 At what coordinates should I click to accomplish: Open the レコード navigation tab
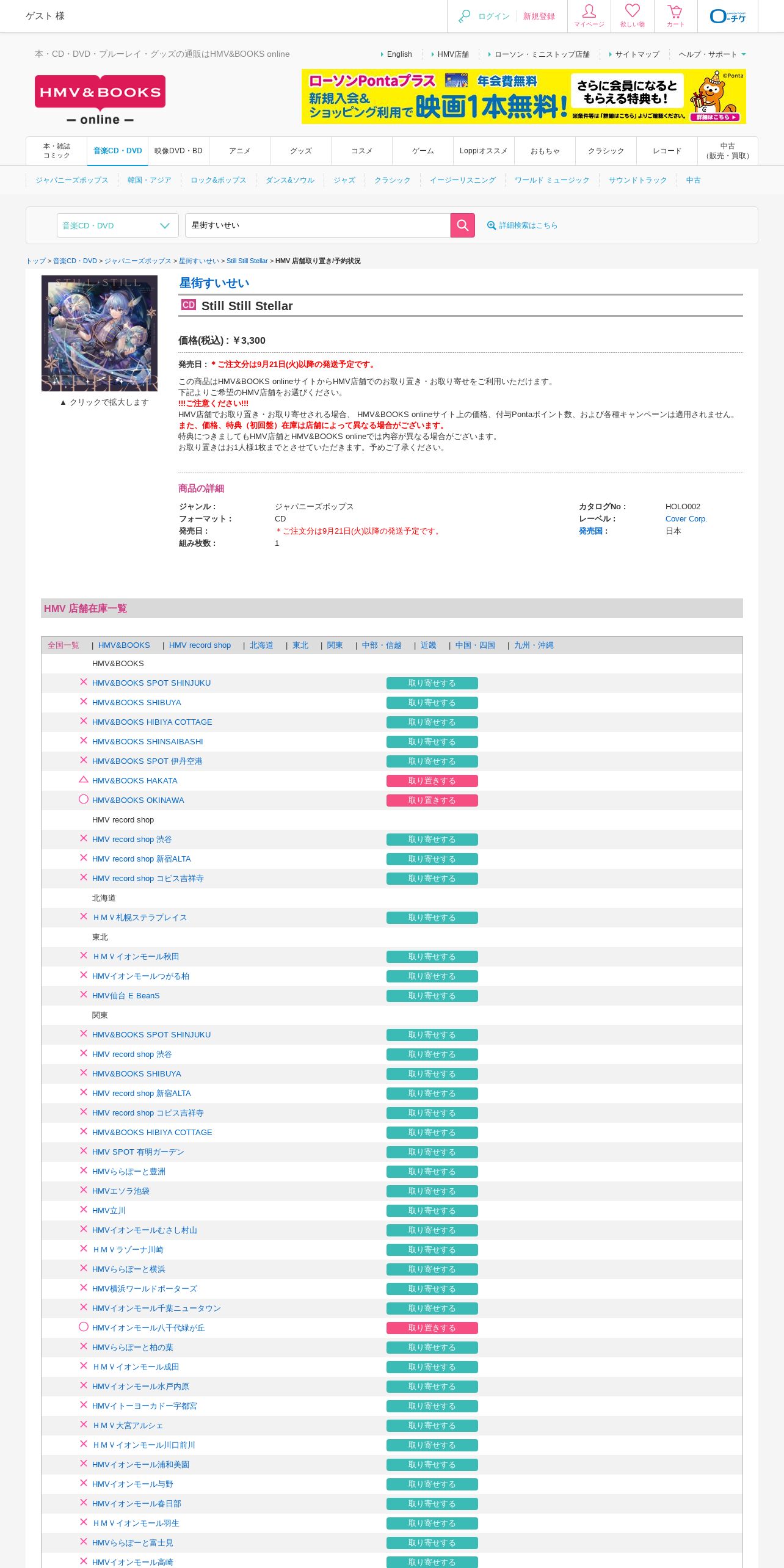667,151
